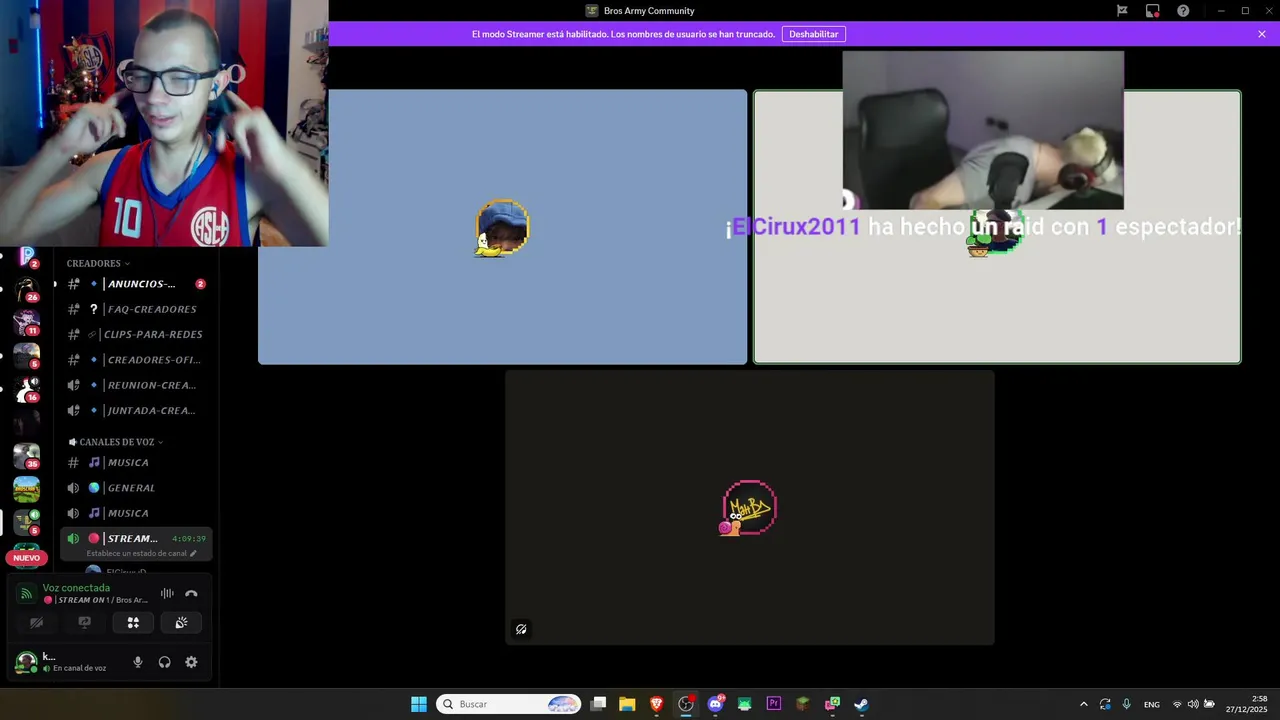The image size is (1280, 720).
Task: Open the CREADORES-OFI channel
Action: point(136,360)
